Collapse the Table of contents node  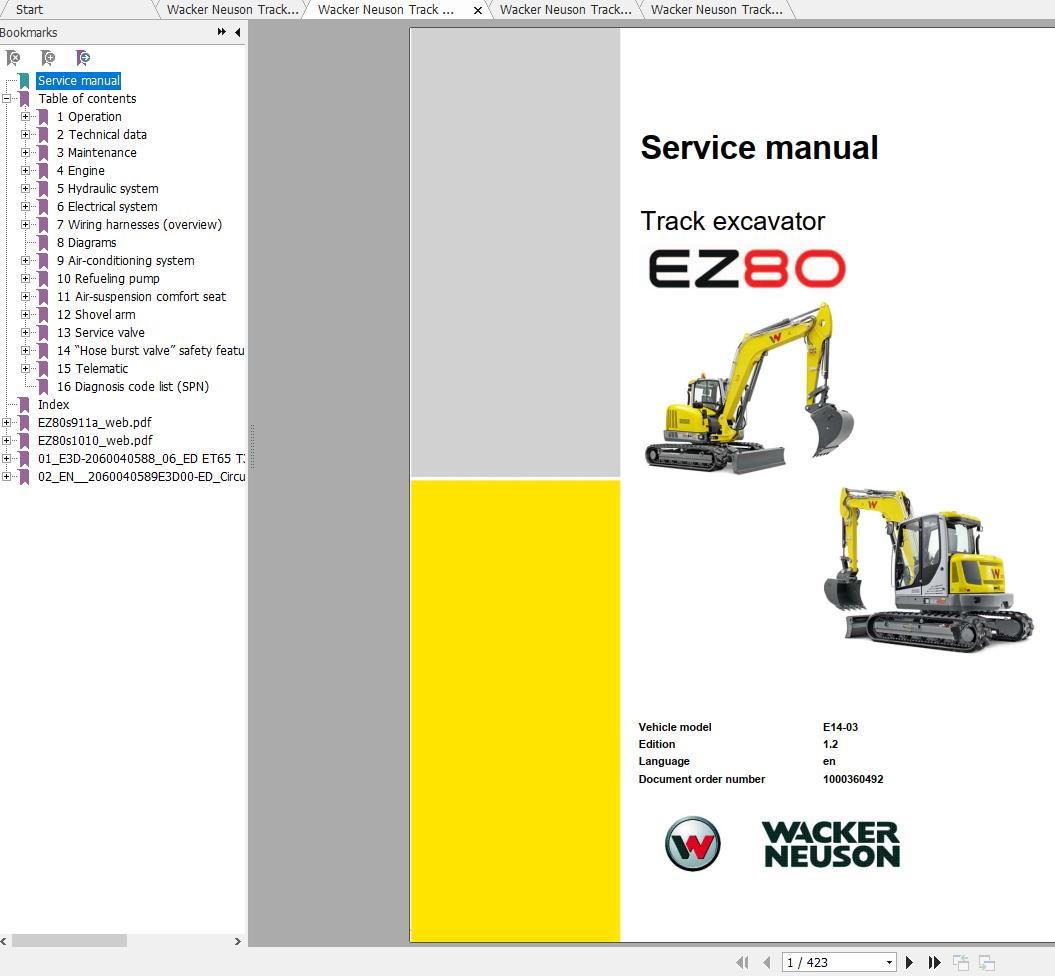[7, 99]
